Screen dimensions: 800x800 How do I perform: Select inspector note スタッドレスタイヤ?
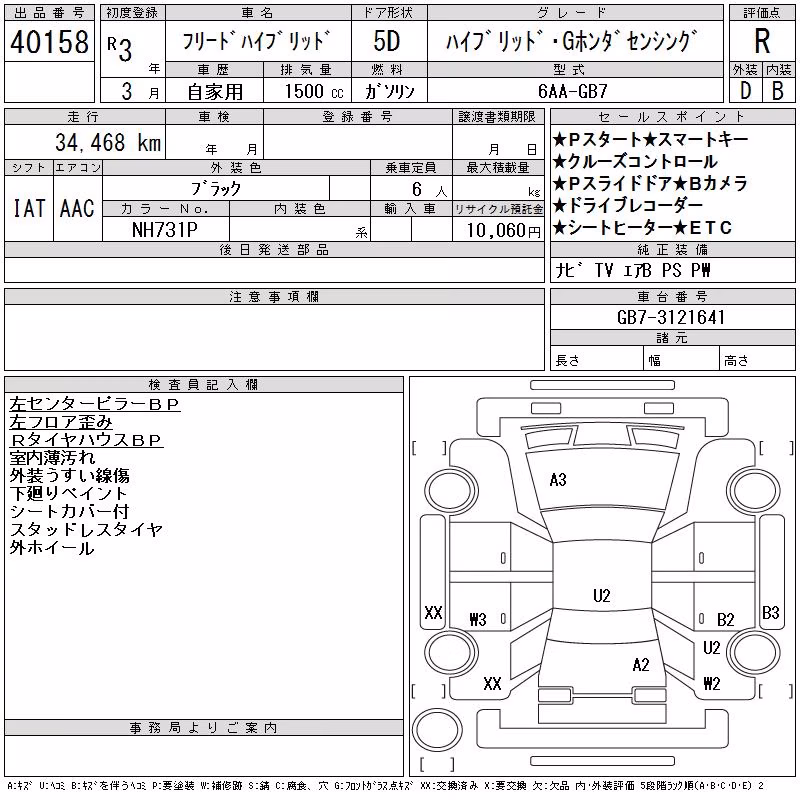coord(86,530)
